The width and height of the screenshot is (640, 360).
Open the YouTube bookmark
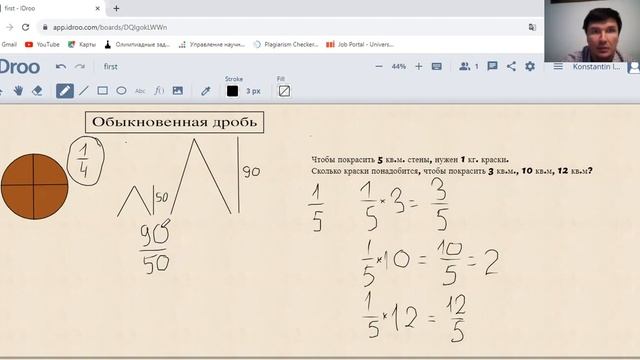point(42,44)
